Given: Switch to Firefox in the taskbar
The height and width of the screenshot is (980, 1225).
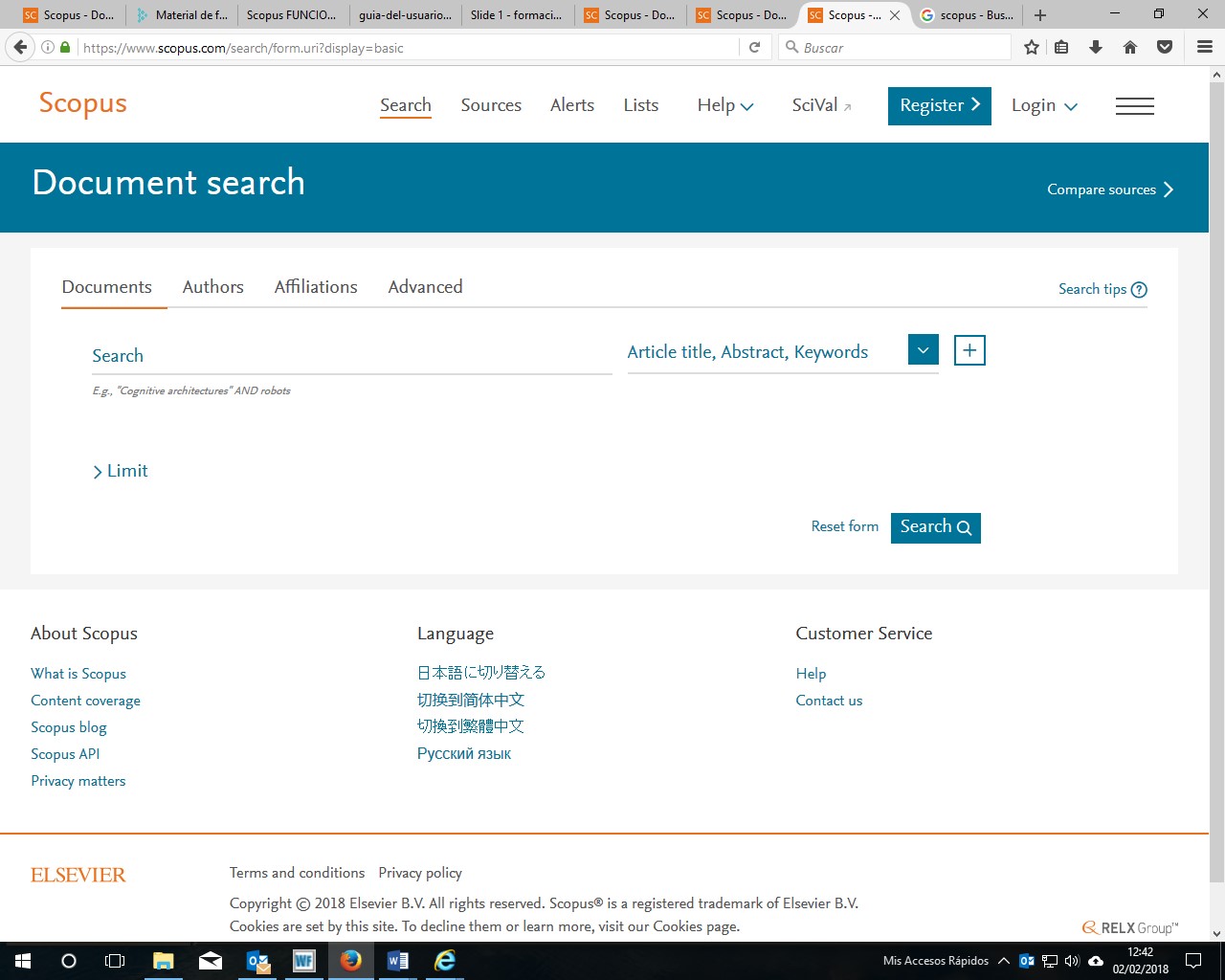Looking at the screenshot, I should pos(351,961).
